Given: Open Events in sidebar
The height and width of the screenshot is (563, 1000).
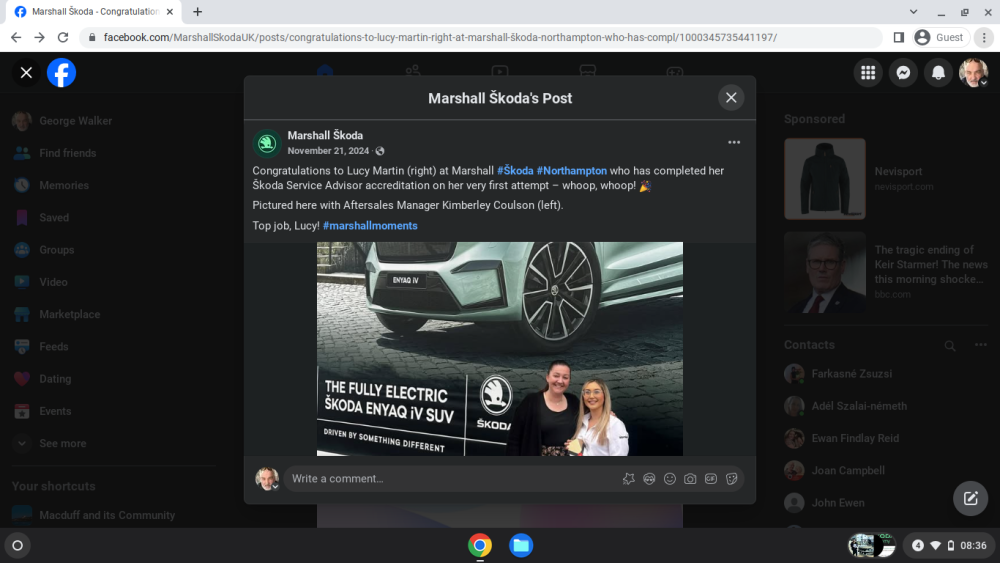Looking at the screenshot, I should click(x=112, y=411).
